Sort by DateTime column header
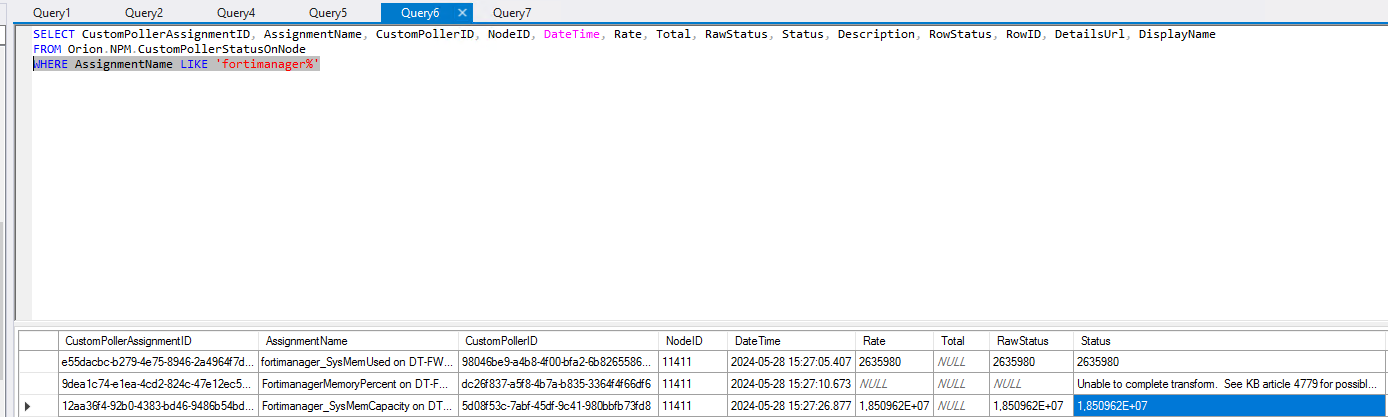This screenshot has width=1388, height=417. tap(791, 341)
